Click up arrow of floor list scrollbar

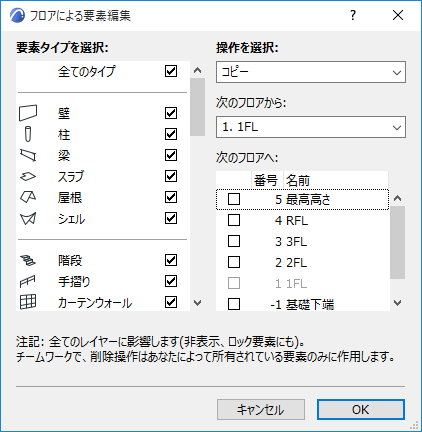[x=397, y=198]
